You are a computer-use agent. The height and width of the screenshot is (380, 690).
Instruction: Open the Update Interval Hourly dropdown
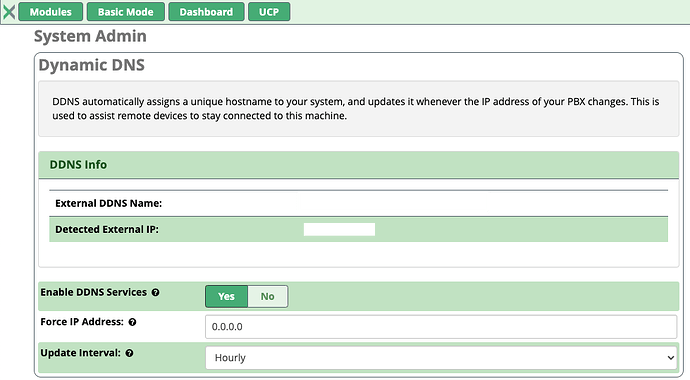(x=441, y=358)
